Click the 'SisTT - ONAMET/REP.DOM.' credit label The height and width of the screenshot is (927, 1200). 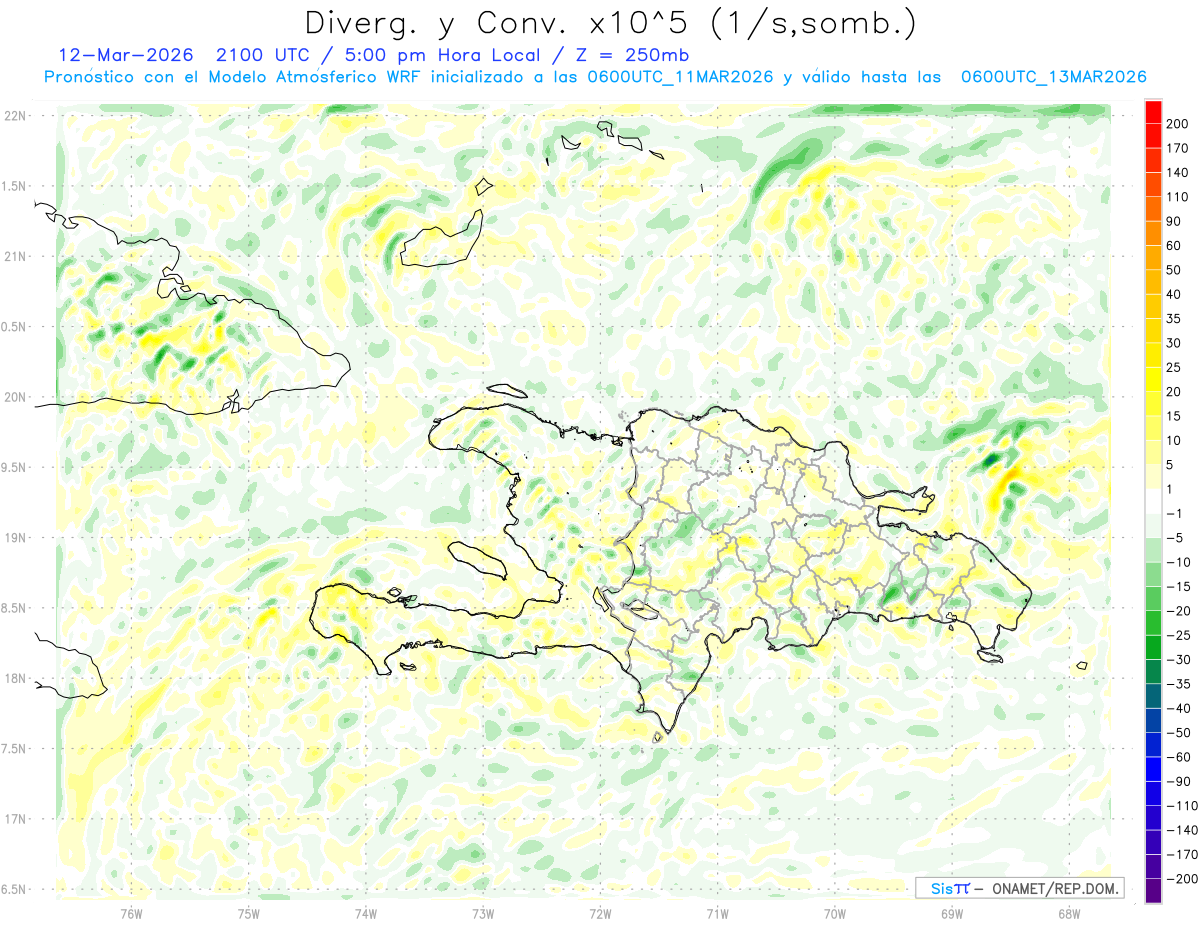(x=1019, y=888)
